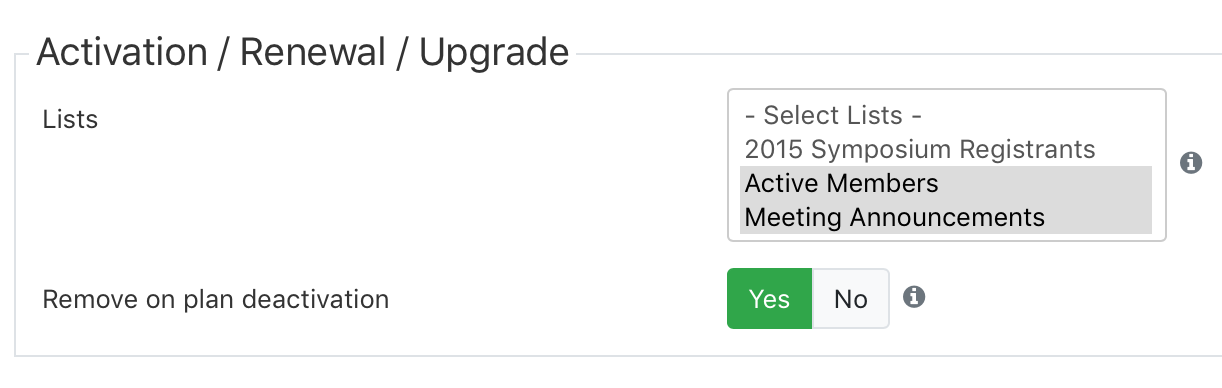
Task: Click the Activation / Renewal / Upgrade heading
Action: pos(303,52)
